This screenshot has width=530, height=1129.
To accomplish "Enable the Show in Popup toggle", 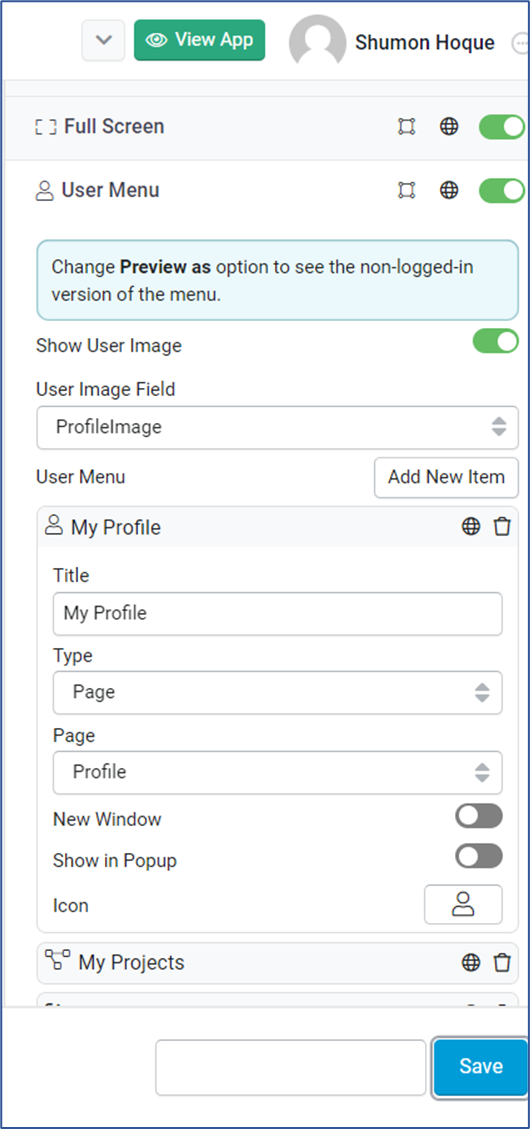I will click(x=479, y=856).
